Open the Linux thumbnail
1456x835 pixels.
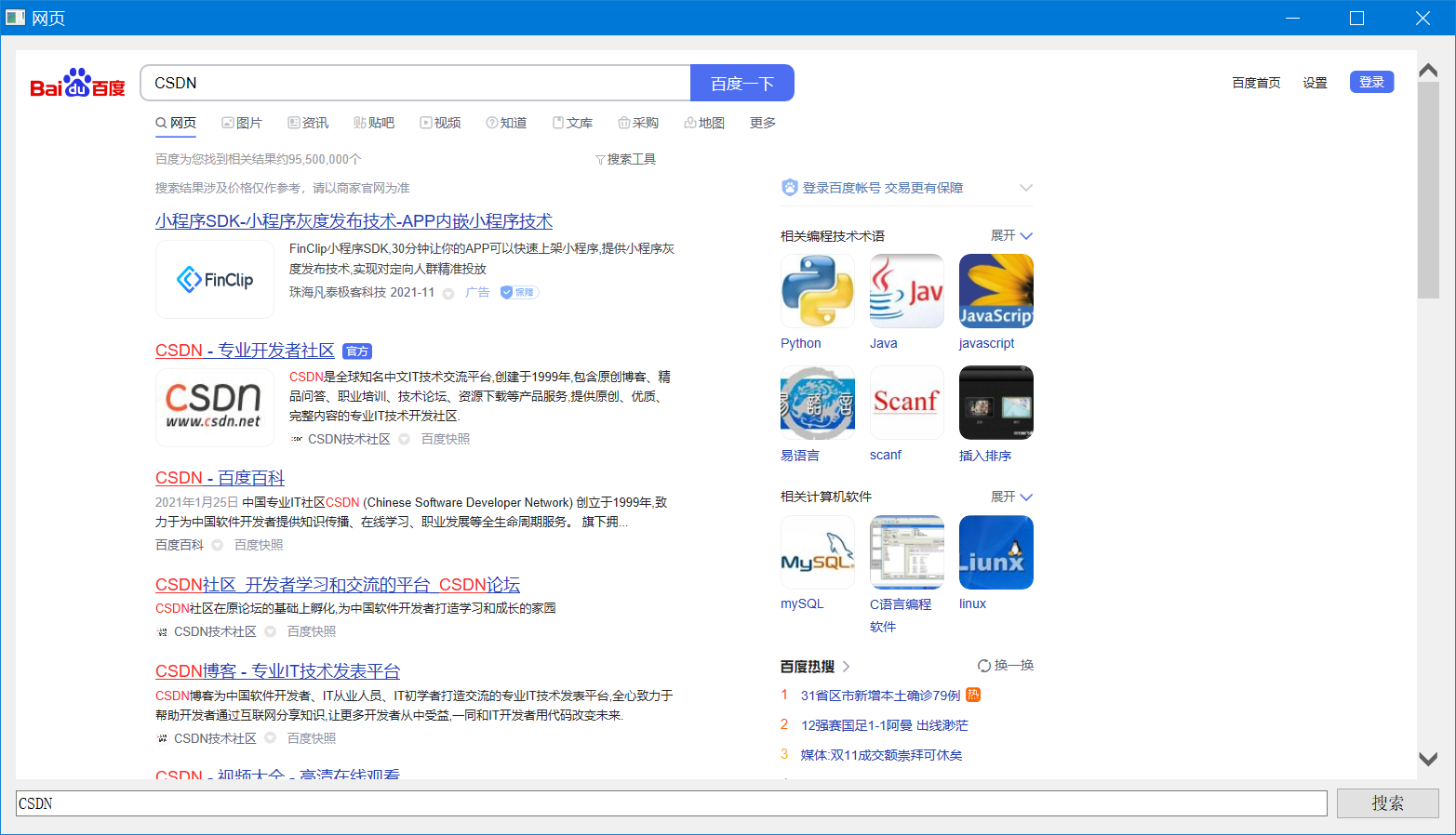pyautogui.click(x=995, y=552)
